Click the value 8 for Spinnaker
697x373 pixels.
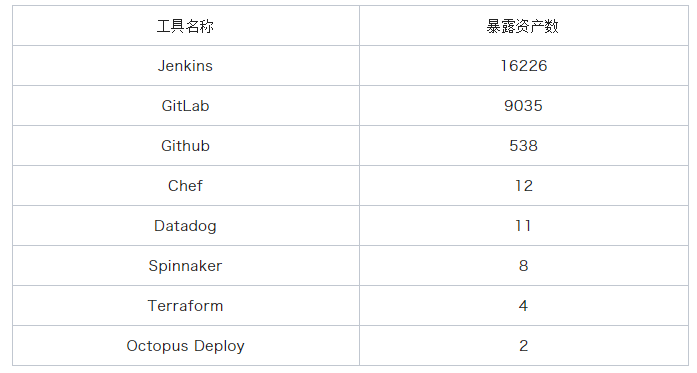[524, 266]
